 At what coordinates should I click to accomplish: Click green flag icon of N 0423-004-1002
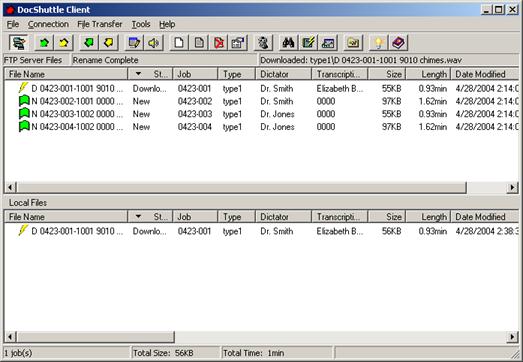coord(24,126)
